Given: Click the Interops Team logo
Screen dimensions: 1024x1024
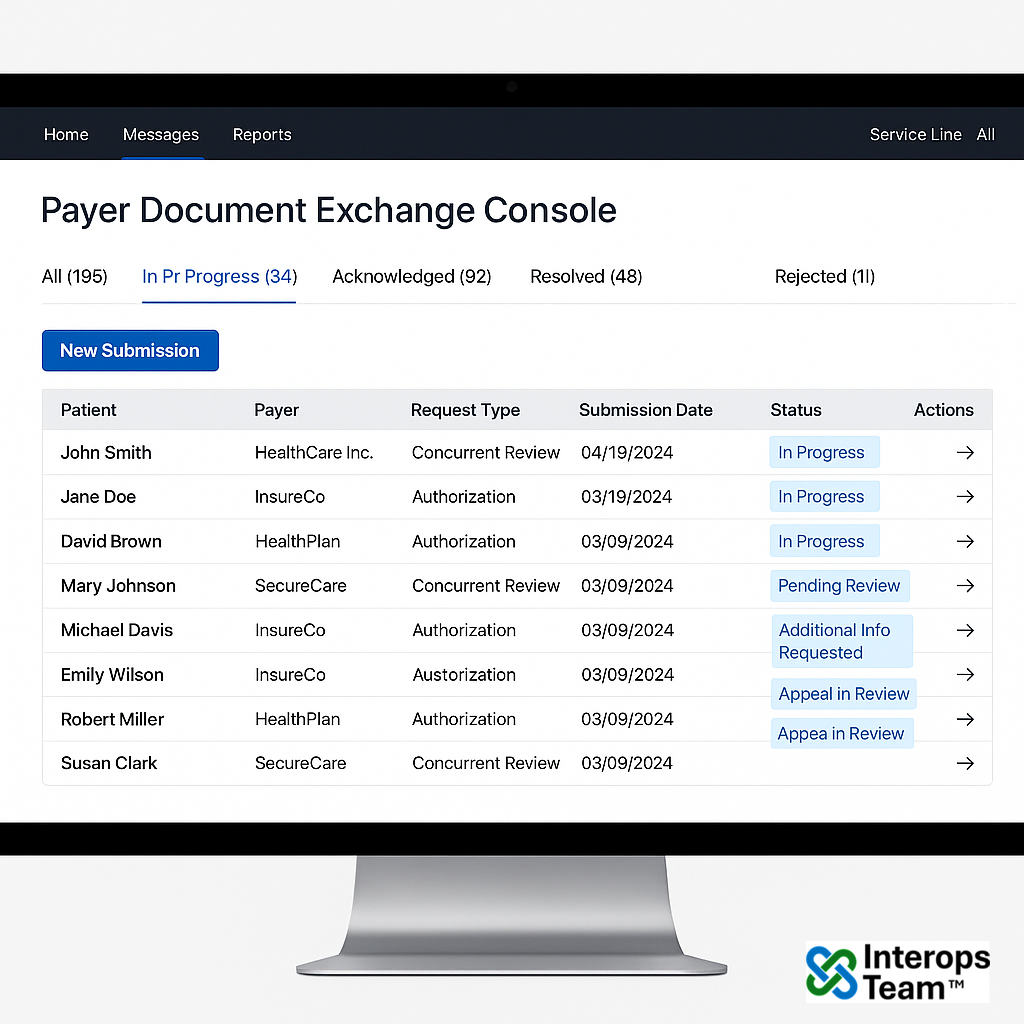Looking at the screenshot, I should click(x=897, y=972).
